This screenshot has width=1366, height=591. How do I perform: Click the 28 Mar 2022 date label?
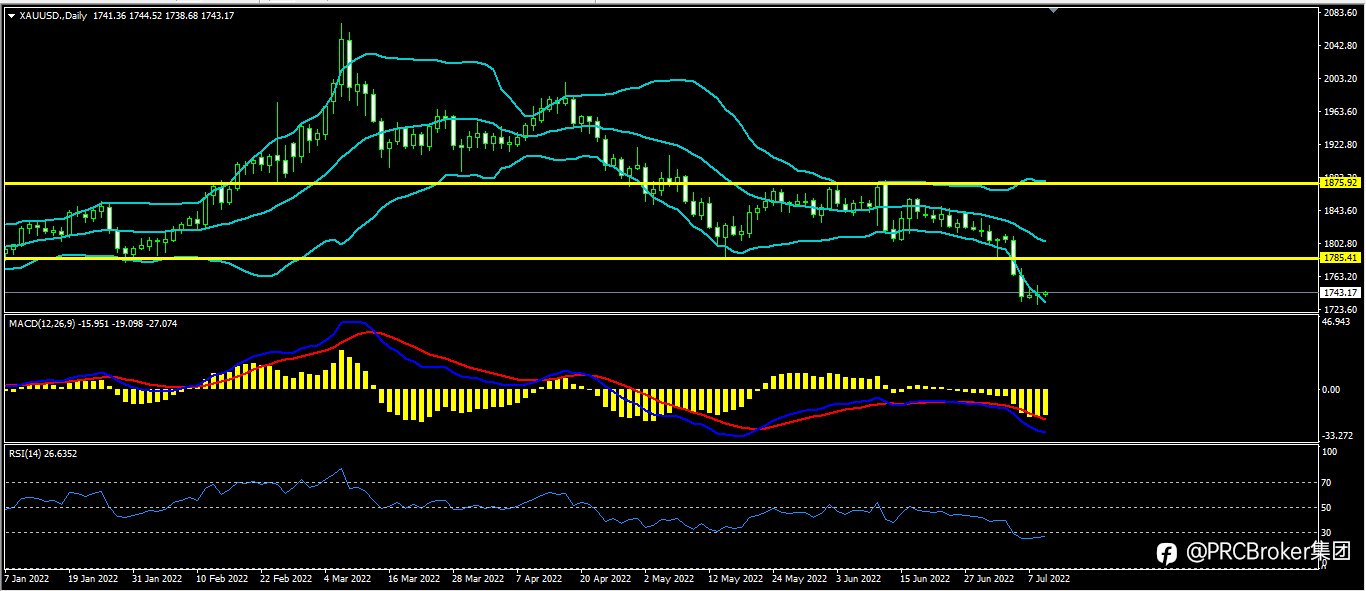pos(478,579)
